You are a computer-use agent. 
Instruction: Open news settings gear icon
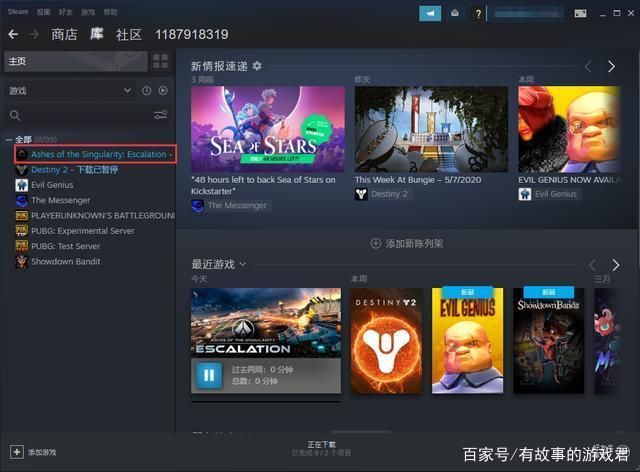[257, 66]
